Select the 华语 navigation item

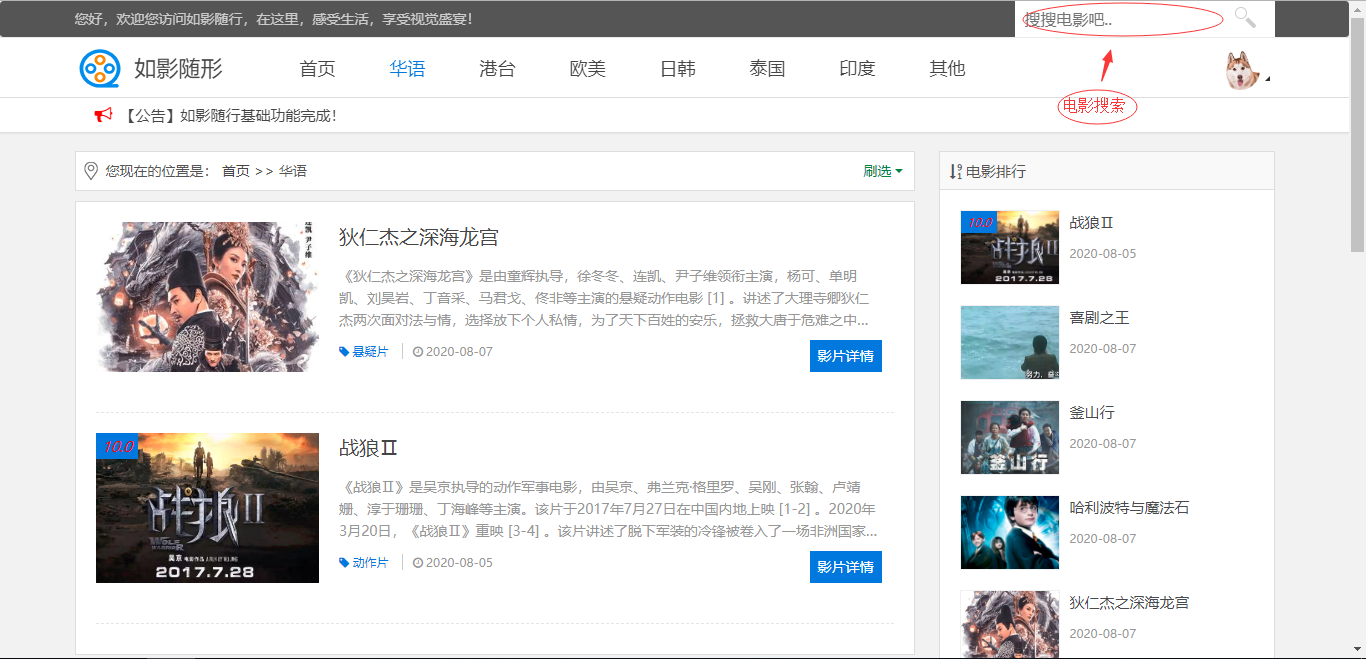click(407, 69)
